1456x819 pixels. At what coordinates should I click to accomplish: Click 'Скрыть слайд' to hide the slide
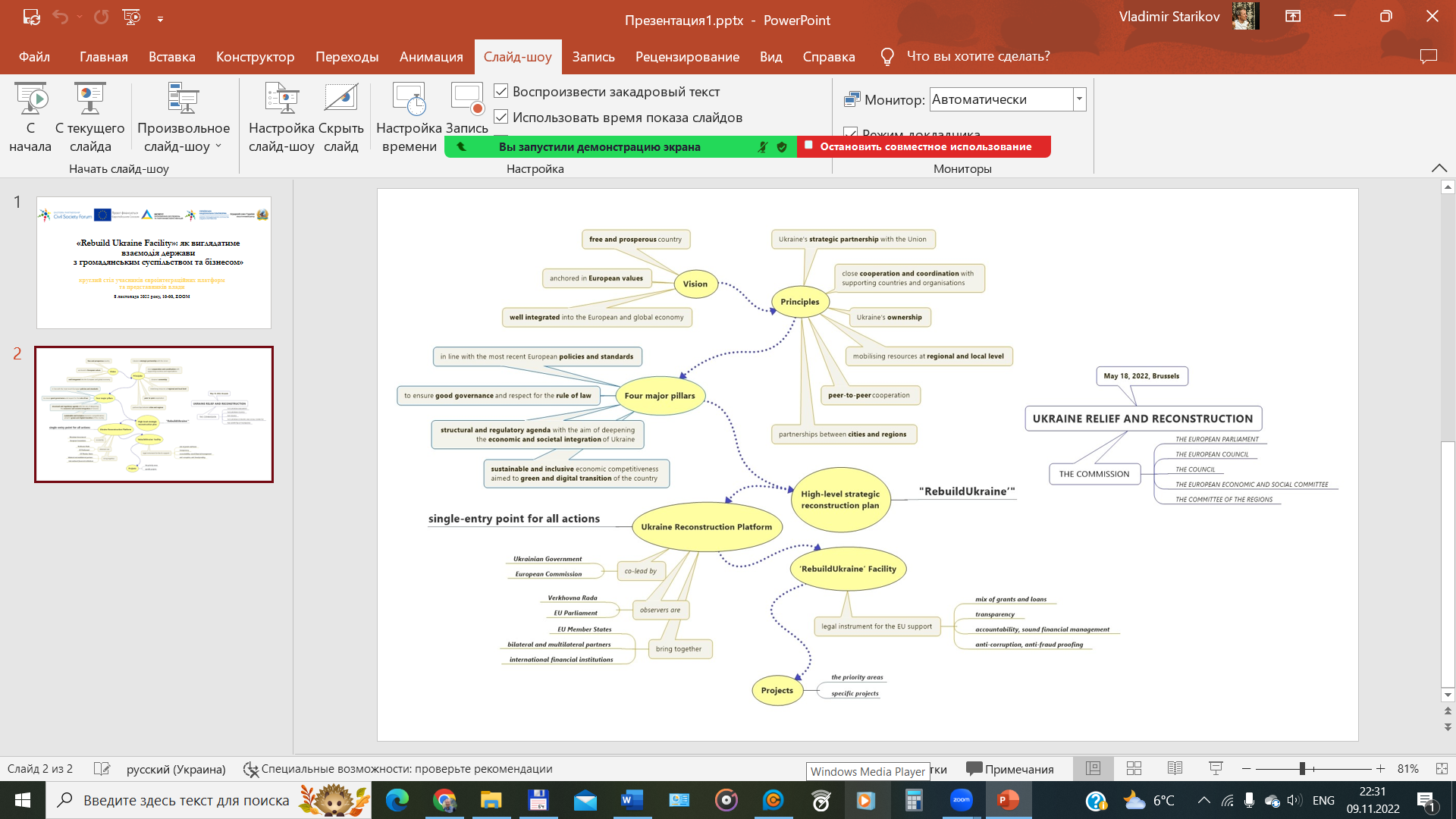341,118
